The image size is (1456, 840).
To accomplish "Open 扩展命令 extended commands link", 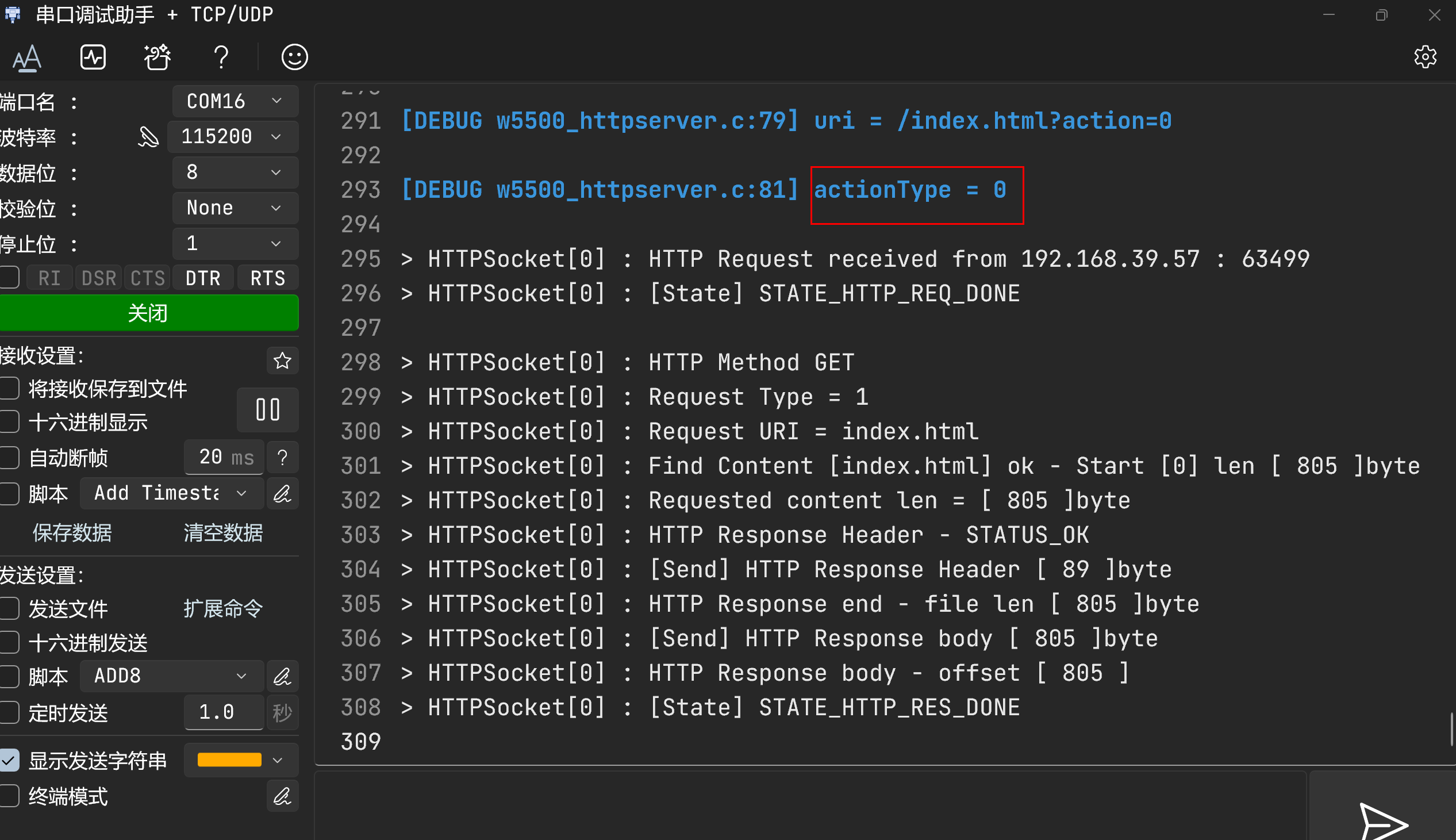I will click(223, 608).
